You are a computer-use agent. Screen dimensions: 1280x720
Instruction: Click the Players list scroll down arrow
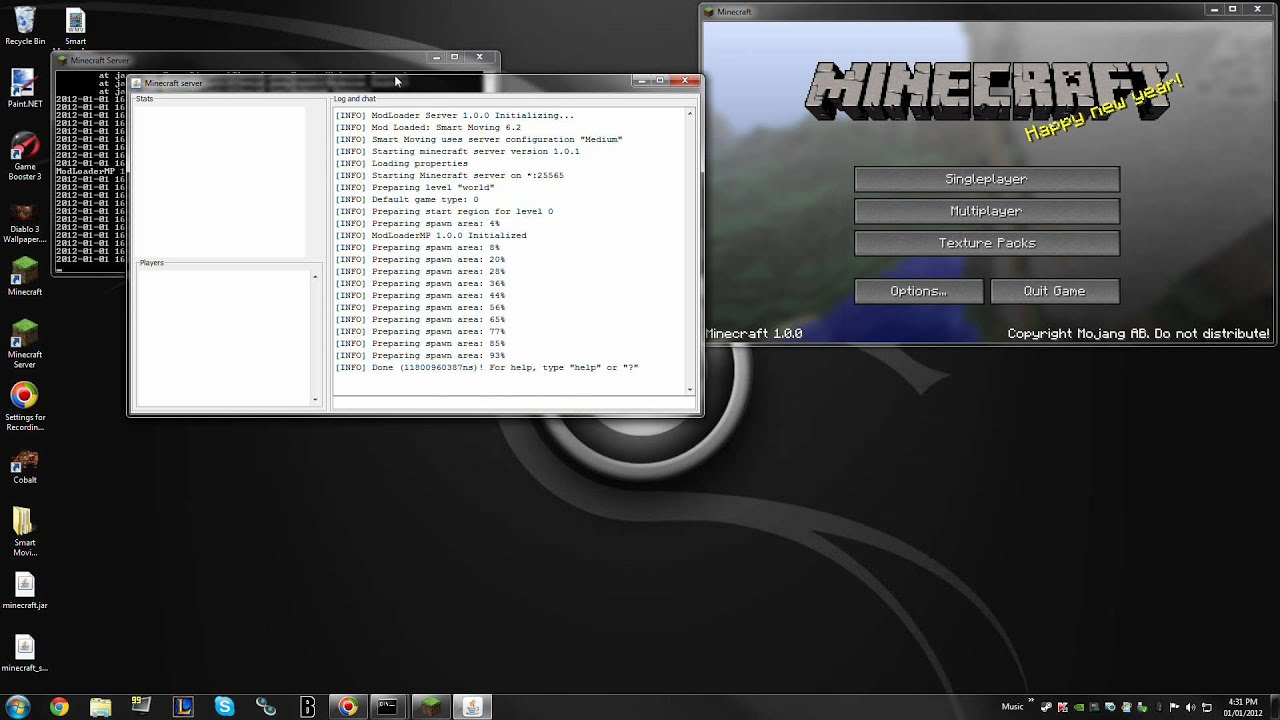315,400
